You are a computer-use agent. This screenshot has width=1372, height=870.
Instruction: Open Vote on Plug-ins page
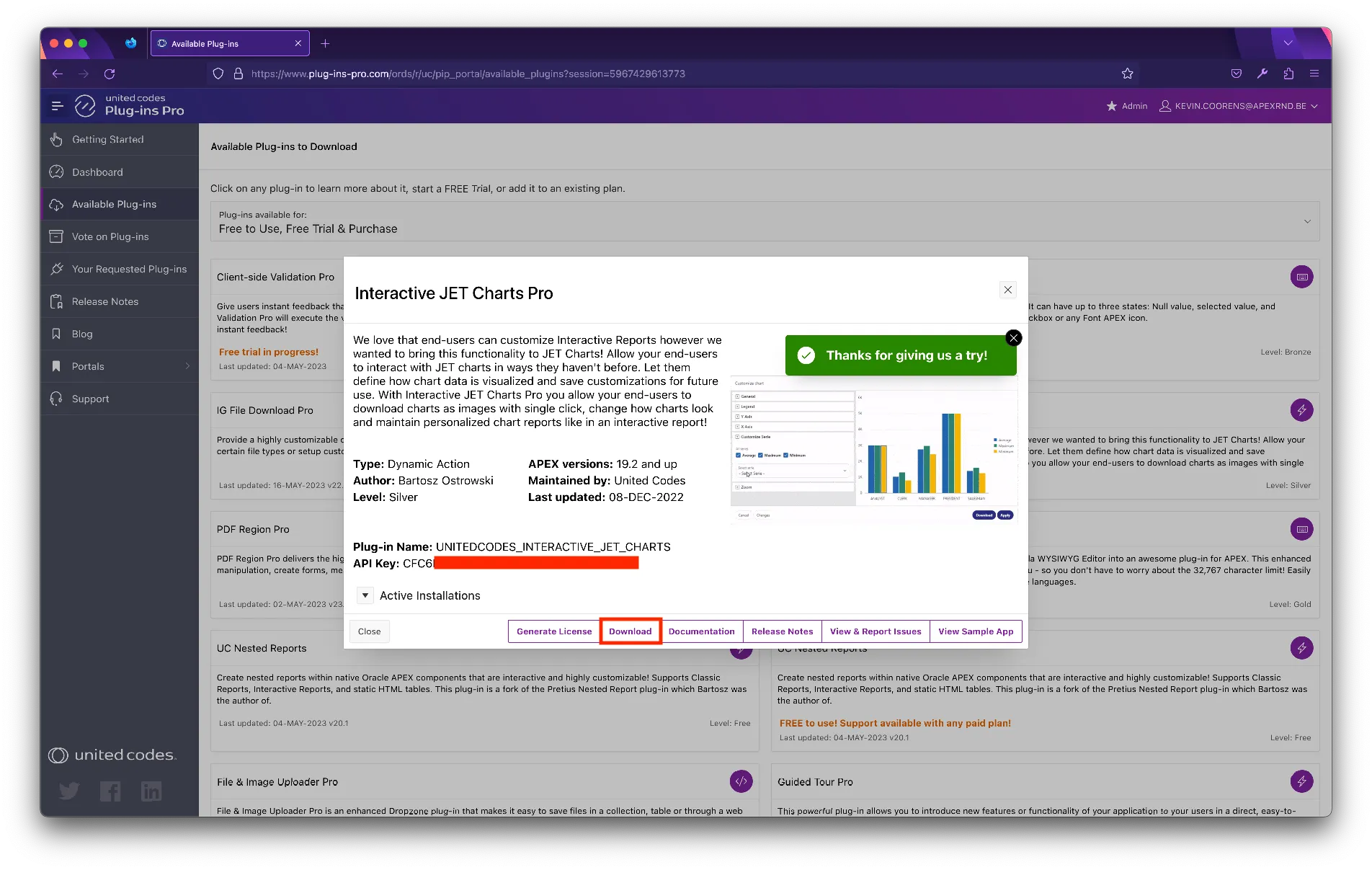click(x=120, y=236)
